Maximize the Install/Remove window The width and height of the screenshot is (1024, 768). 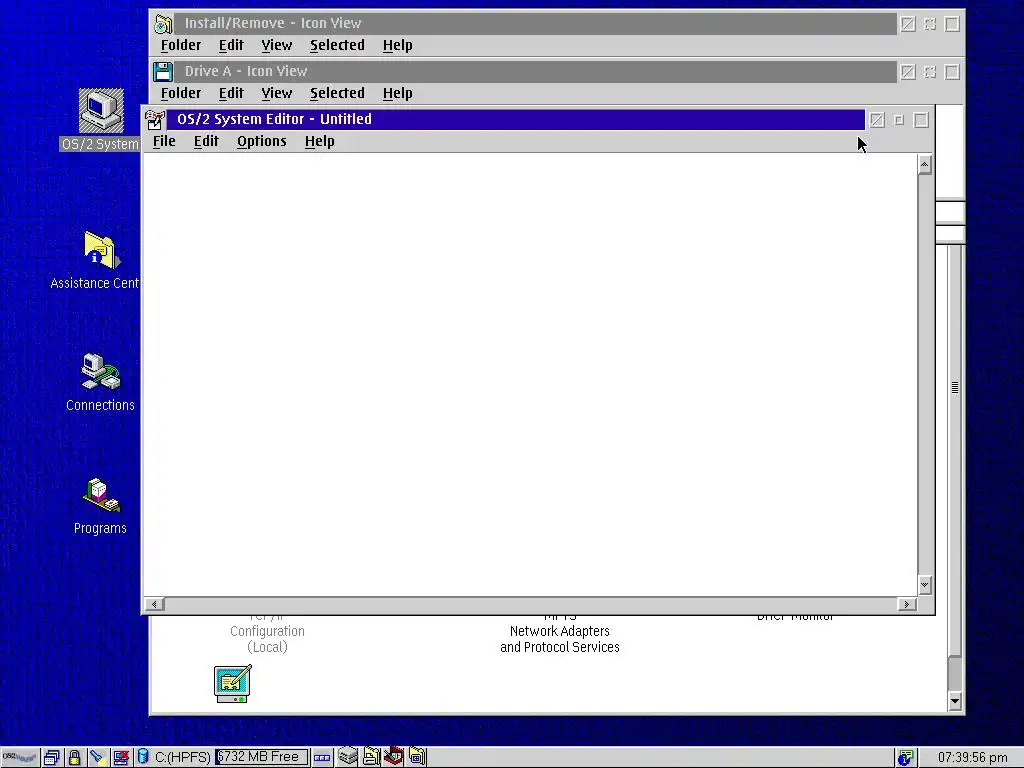(952, 24)
